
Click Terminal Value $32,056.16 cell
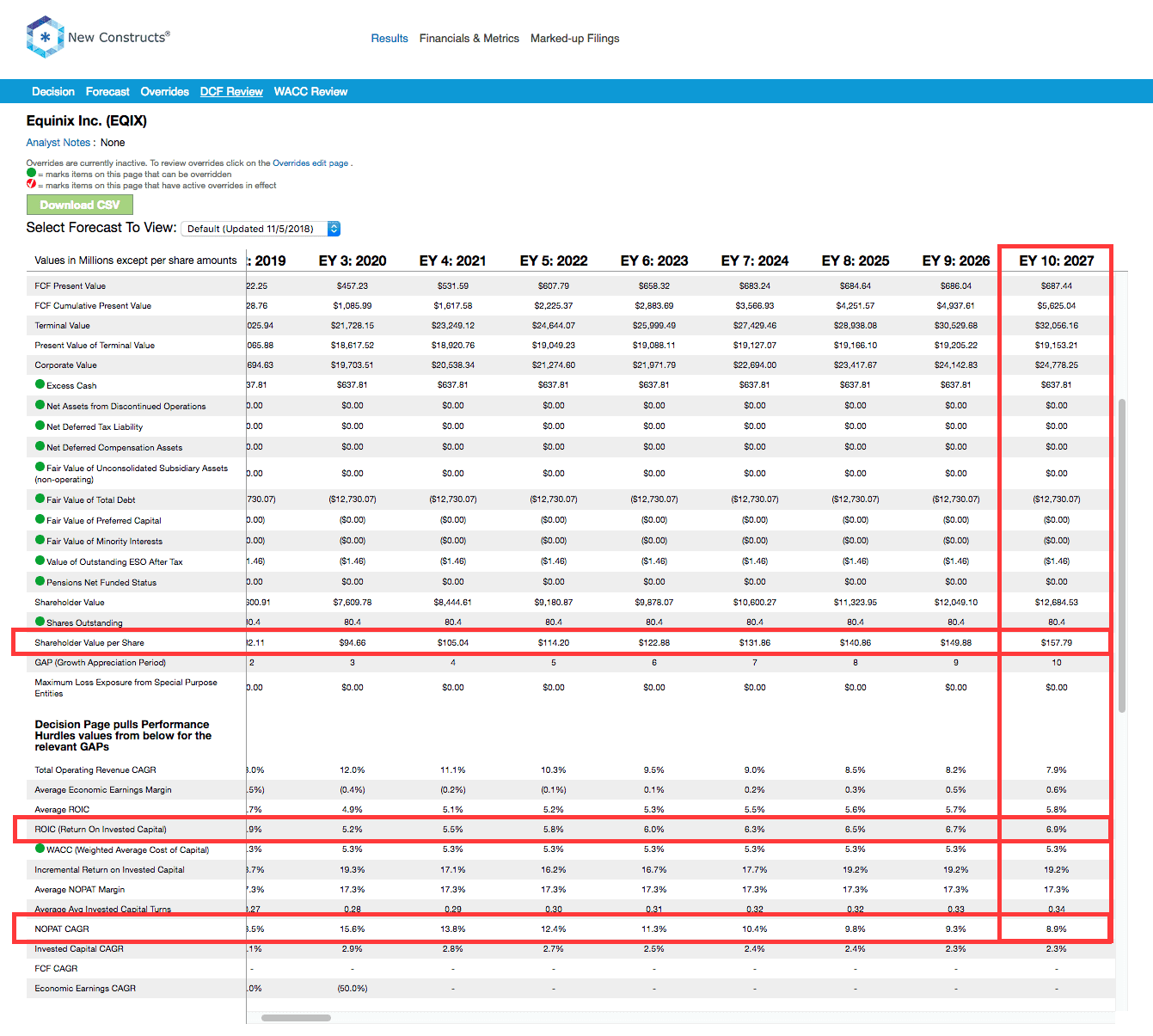(x=1057, y=325)
